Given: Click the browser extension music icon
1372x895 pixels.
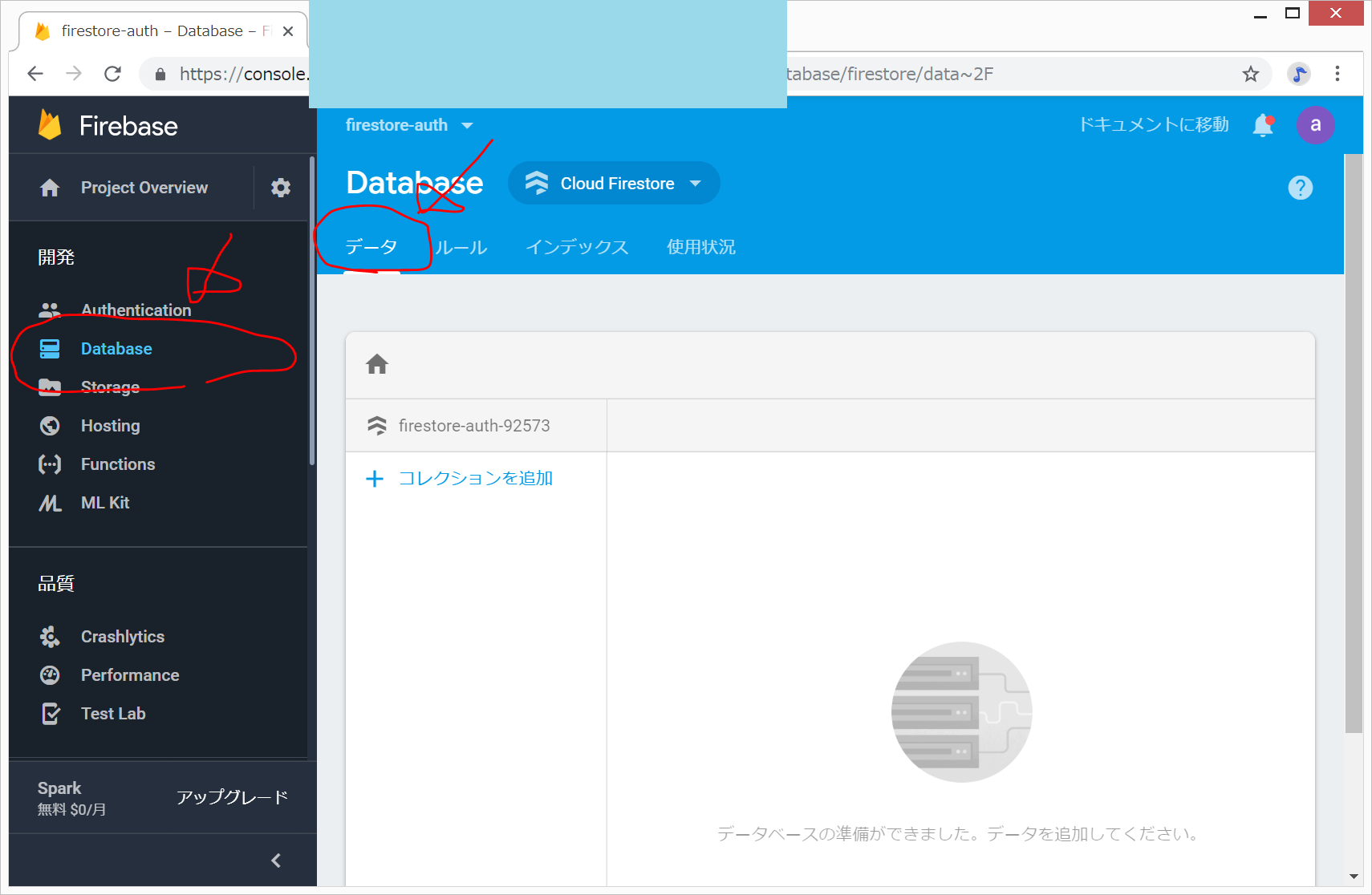Looking at the screenshot, I should tap(1298, 74).
